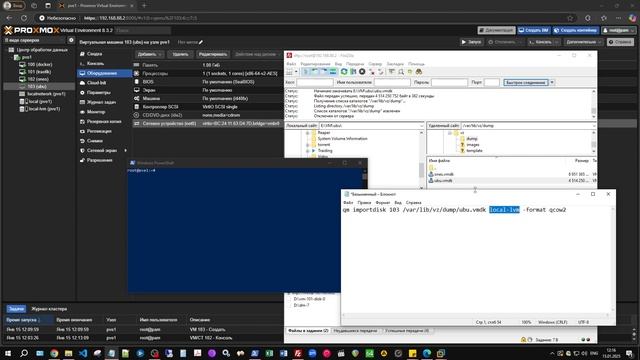Click the Порт input field

click(x=491, y=82)
